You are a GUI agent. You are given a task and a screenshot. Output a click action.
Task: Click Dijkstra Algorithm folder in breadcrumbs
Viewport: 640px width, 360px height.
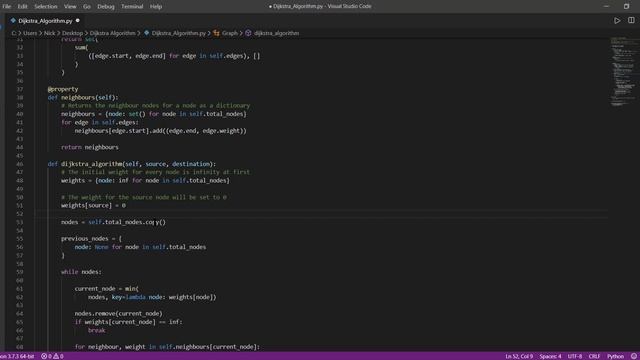[112, 33]
